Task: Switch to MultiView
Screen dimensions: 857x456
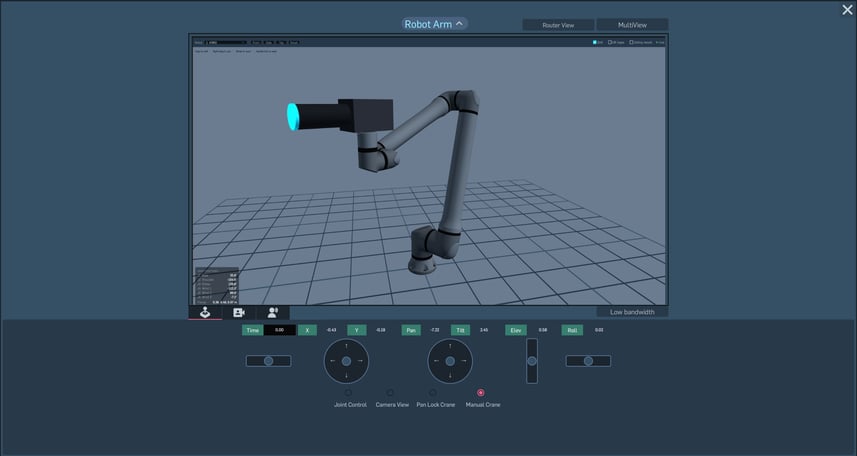Action: (632, 25)
